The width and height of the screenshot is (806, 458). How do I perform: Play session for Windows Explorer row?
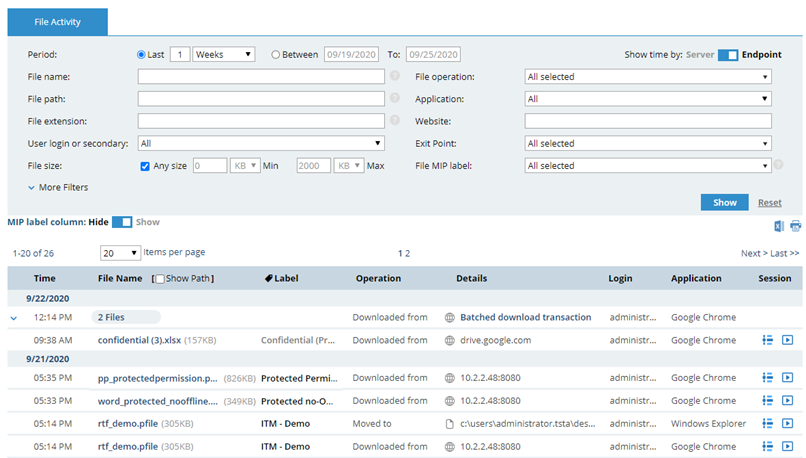(787, 423)
